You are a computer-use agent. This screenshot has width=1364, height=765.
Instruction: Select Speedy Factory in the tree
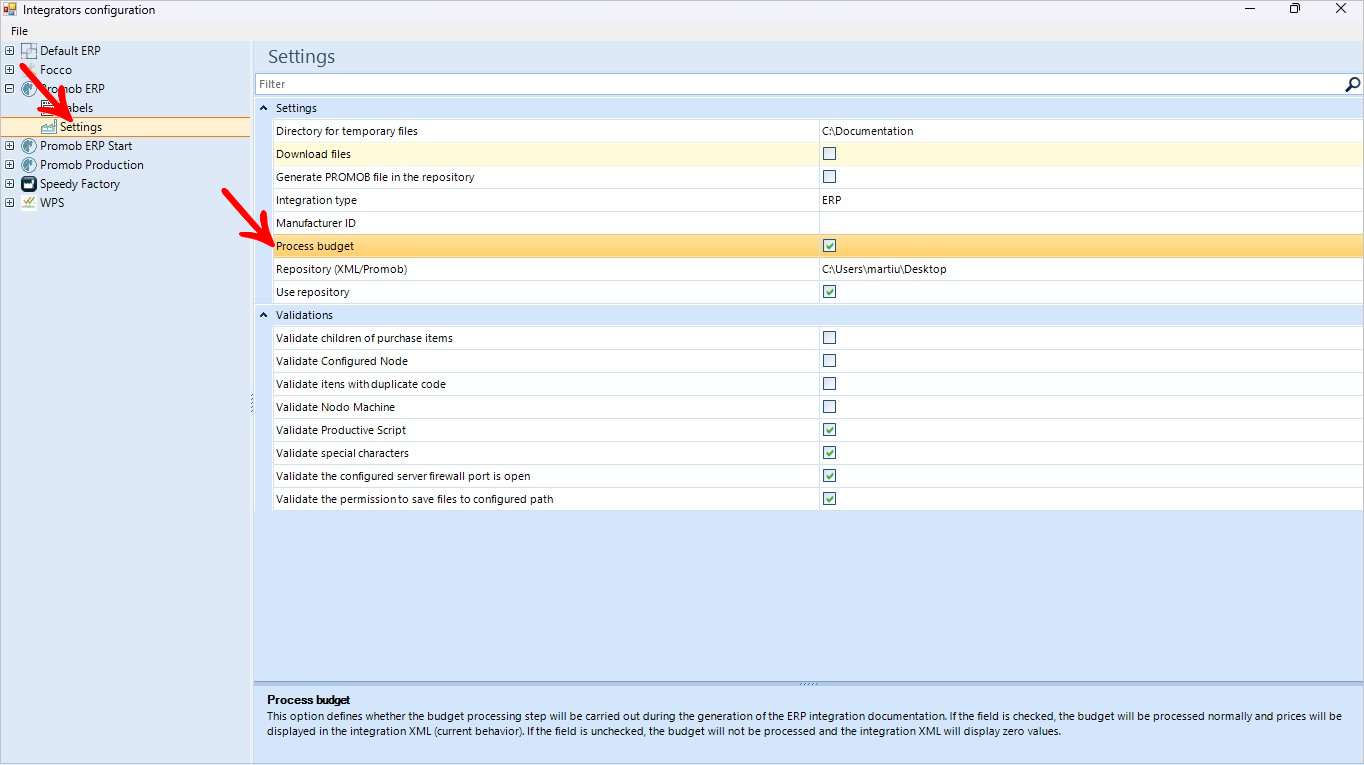pyautogui.click(x=80, y=184)
